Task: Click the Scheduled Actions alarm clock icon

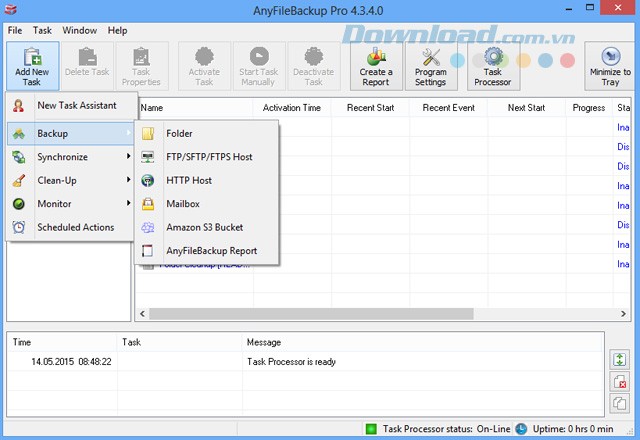Action: (19, 227)
